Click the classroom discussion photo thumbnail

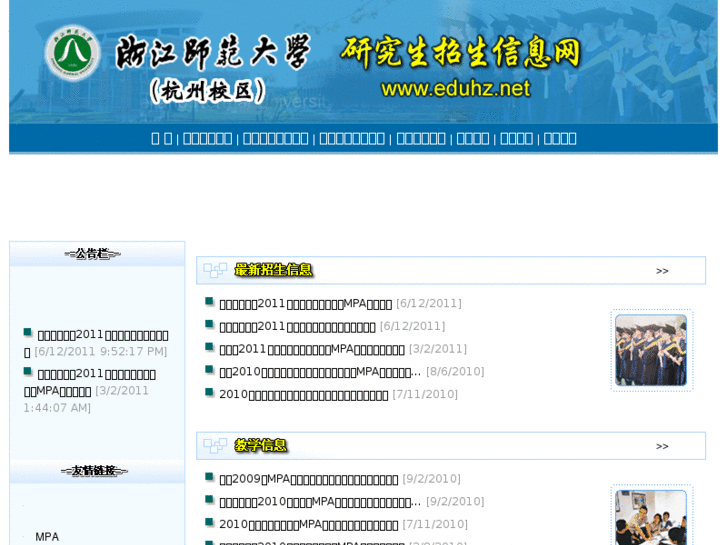651,518
